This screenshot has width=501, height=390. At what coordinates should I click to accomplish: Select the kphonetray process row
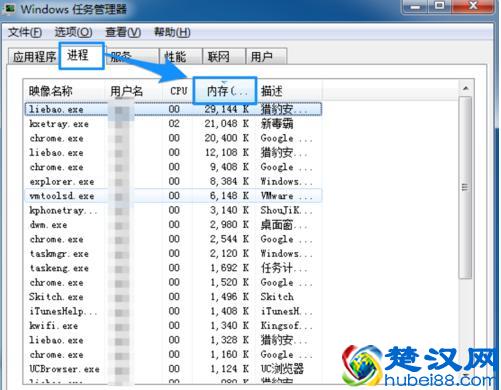pos(173,210)
